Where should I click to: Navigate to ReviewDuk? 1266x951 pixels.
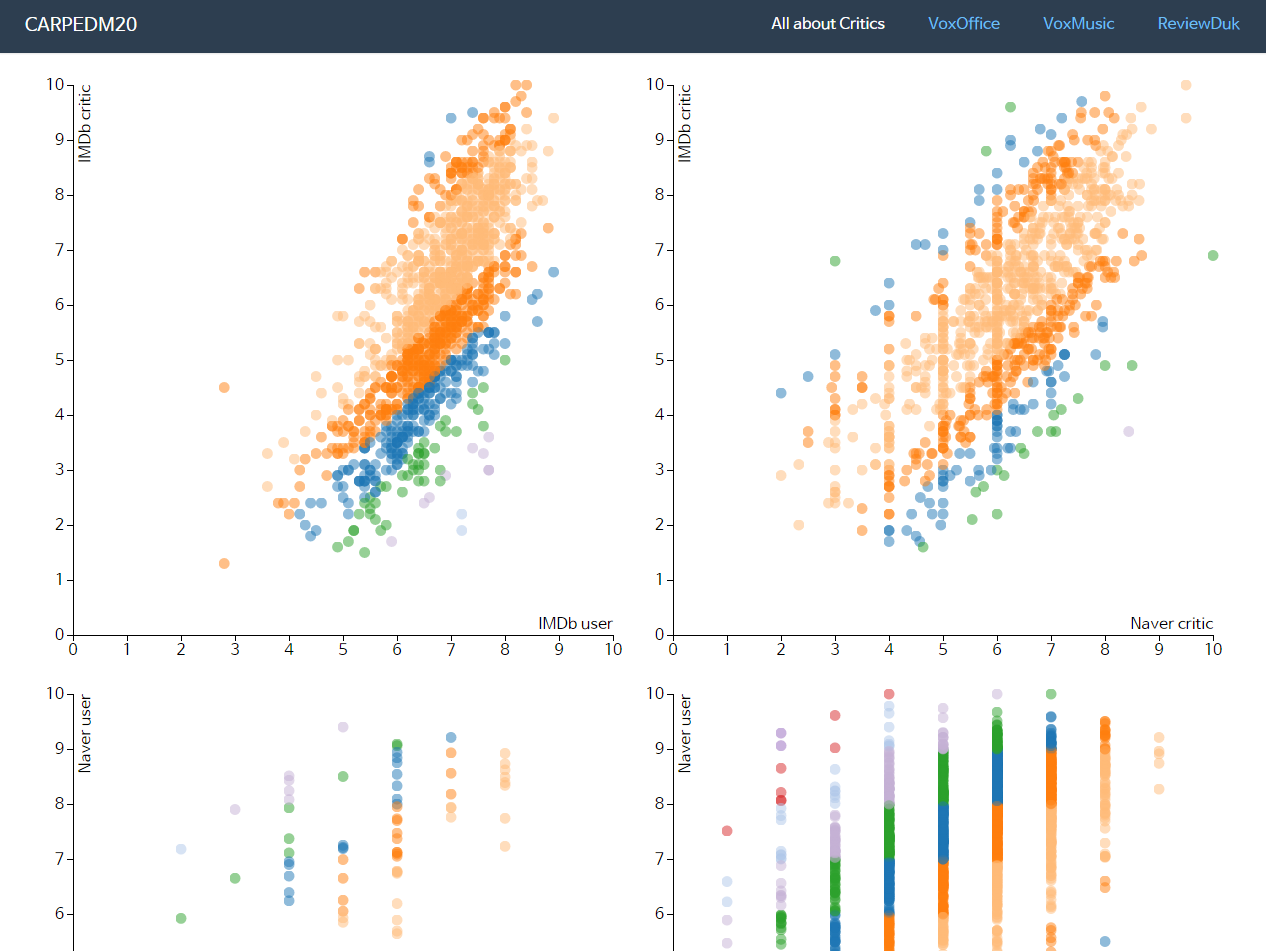1198,24
